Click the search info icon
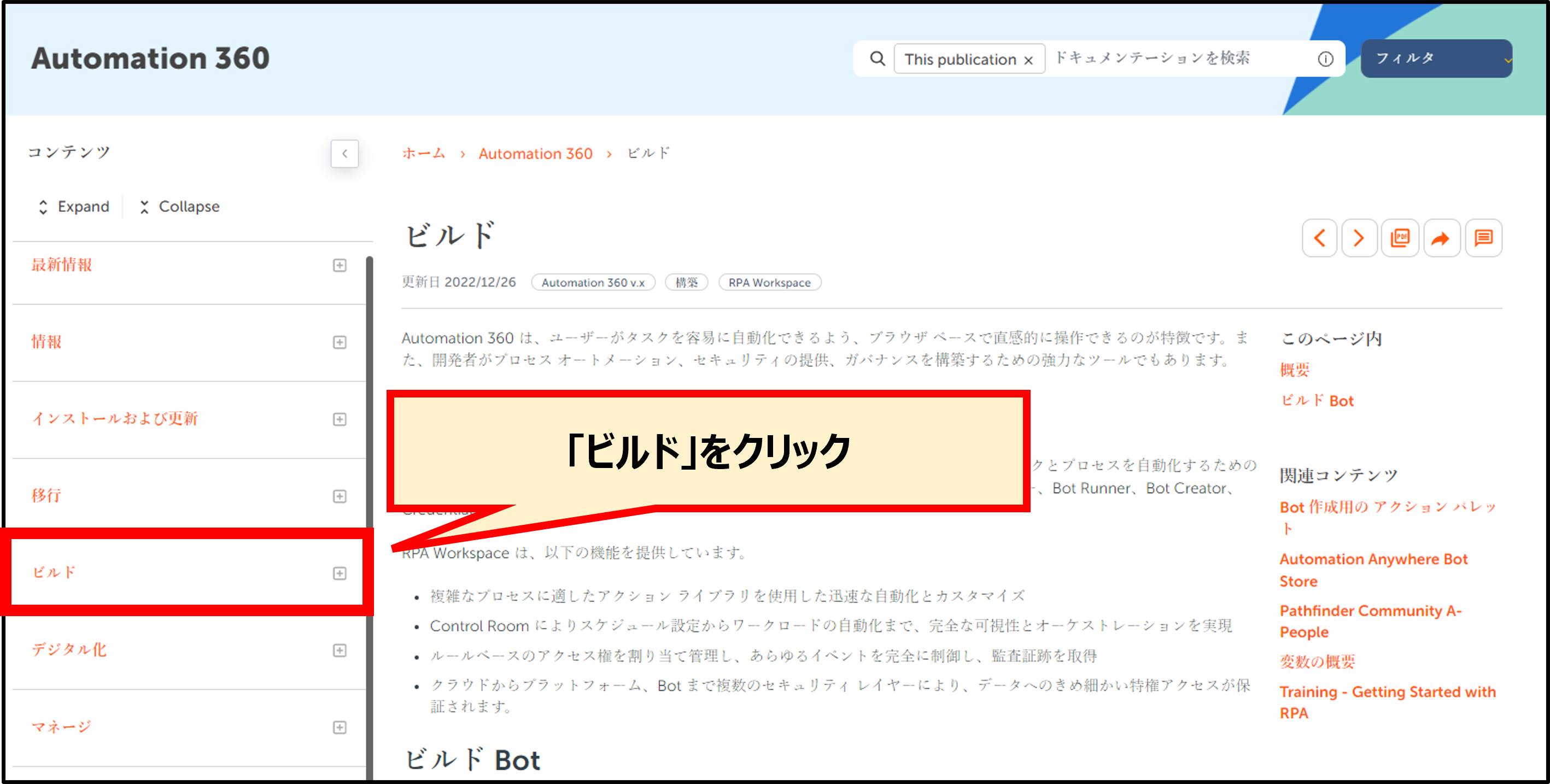 click(x=1325, y=59)
